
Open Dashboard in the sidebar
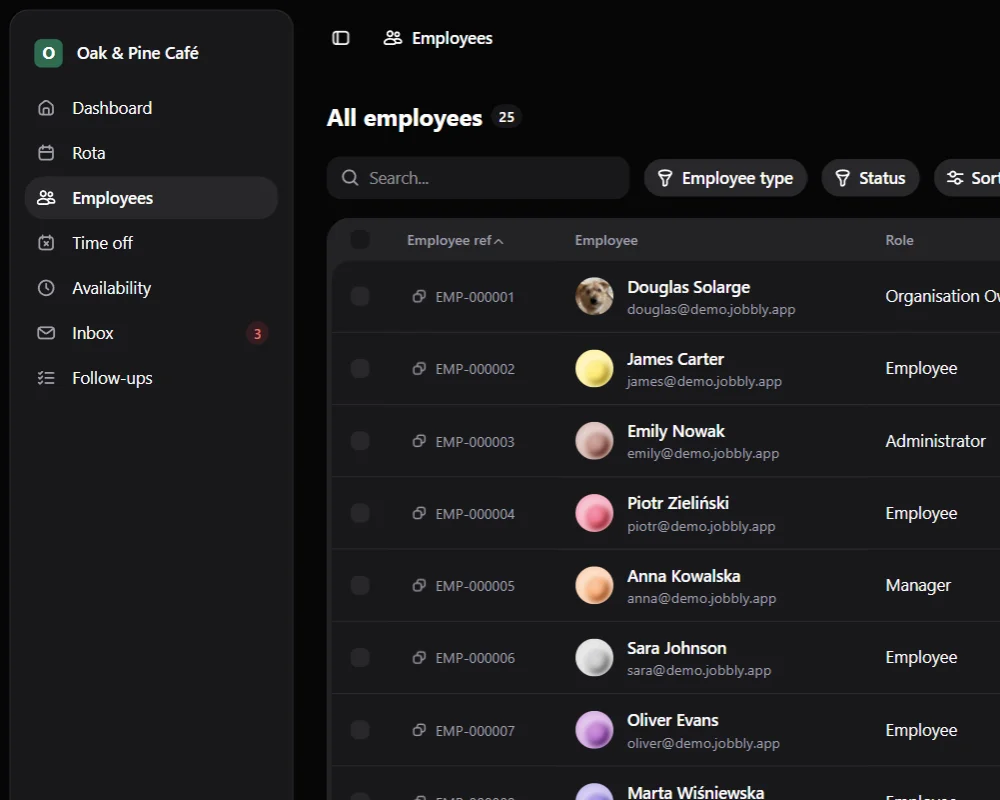[151, 108]
